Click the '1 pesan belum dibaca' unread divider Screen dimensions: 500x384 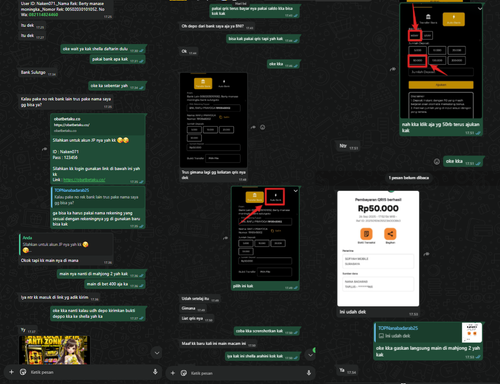[409, 178]
